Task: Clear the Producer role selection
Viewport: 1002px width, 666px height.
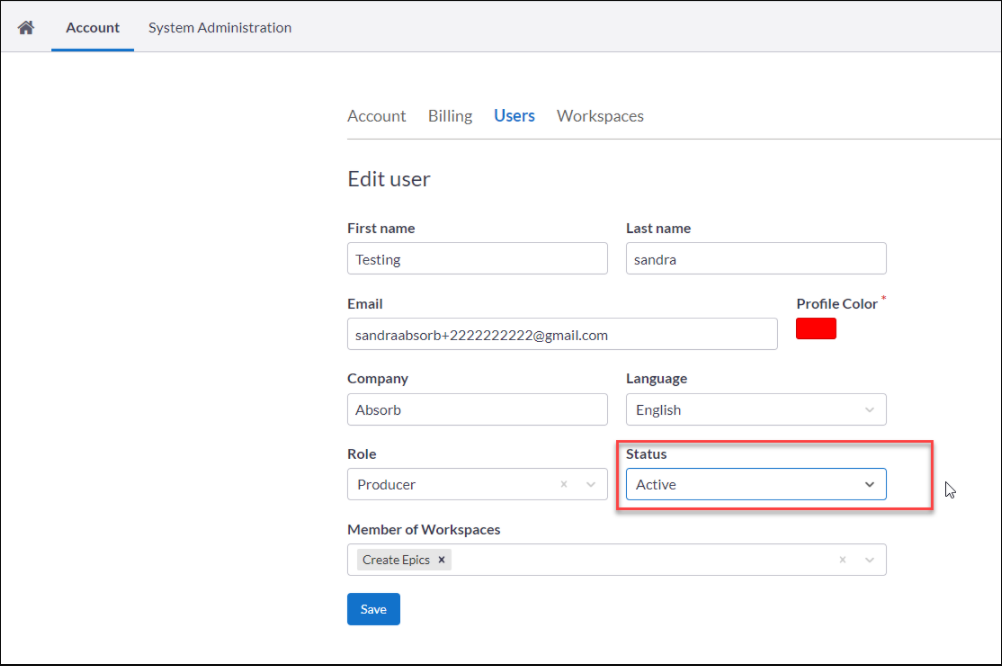Action: pos(564,484)
